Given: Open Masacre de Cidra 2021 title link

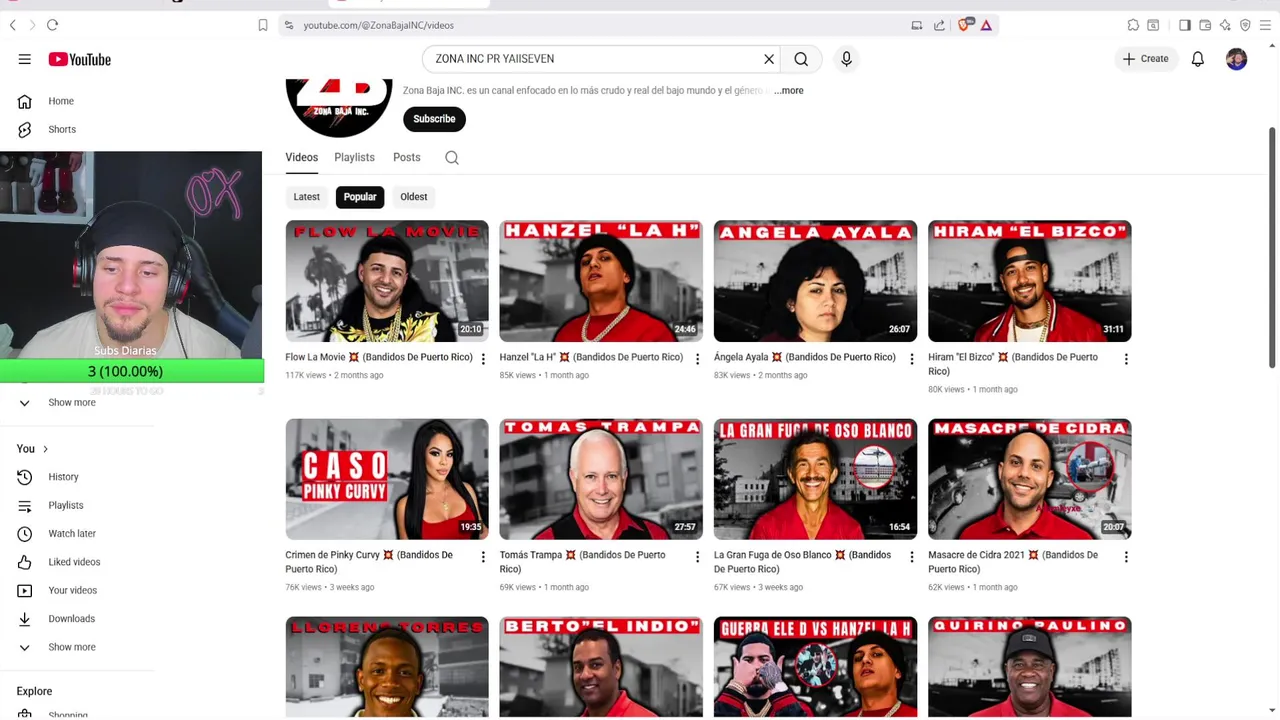Looking at the screenshot, I should pos(1012,562).
